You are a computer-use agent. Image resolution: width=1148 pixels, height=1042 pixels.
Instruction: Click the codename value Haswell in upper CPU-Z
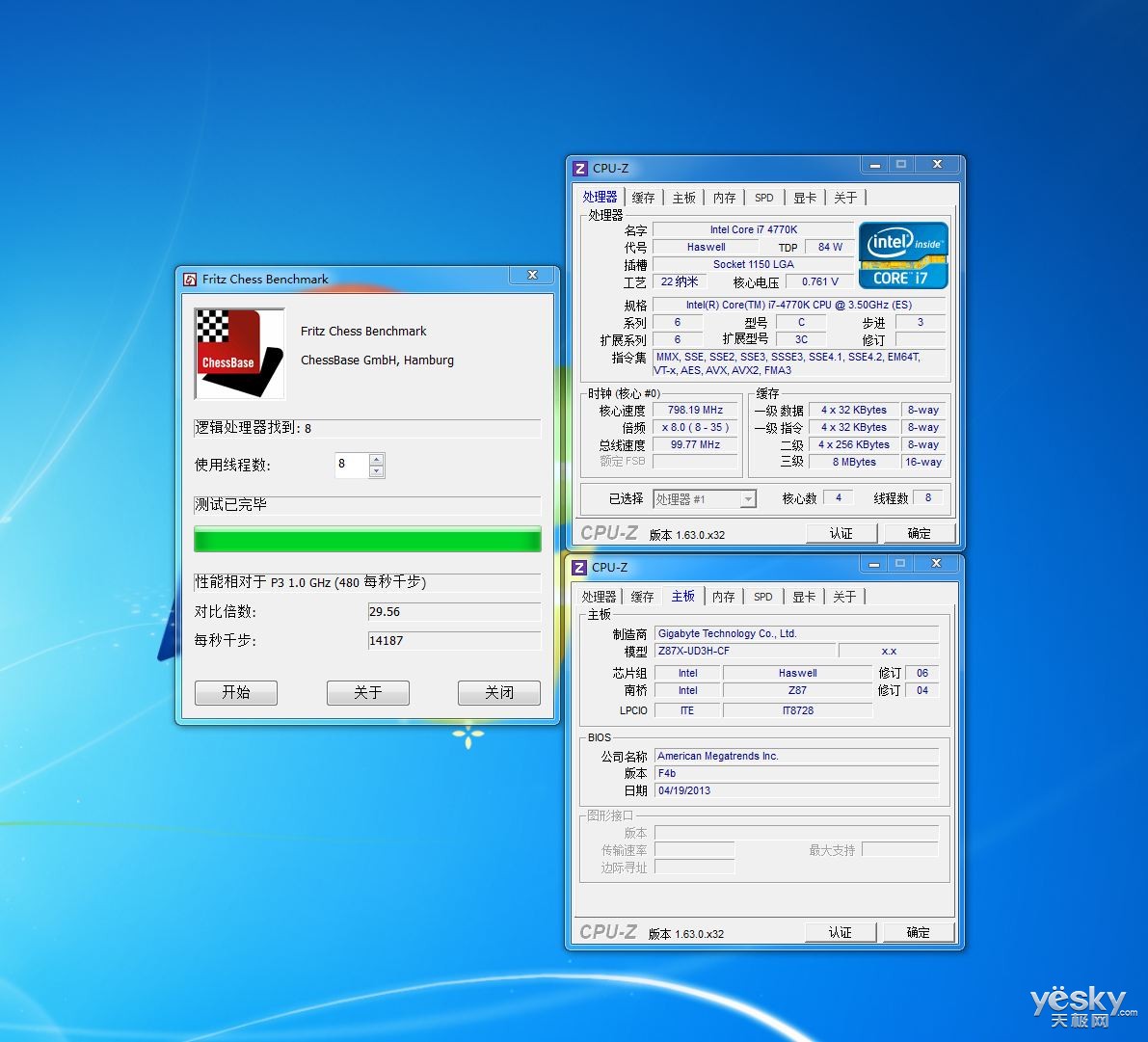[707, 247]
